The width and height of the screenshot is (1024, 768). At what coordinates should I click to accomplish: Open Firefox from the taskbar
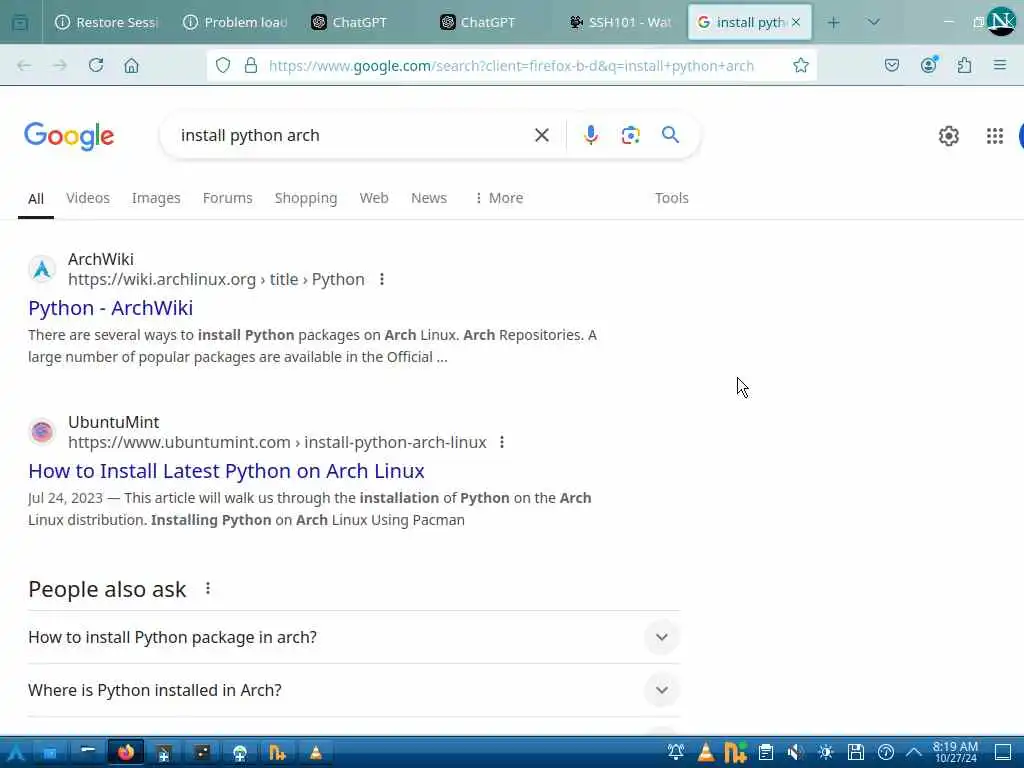click(126, 752)
